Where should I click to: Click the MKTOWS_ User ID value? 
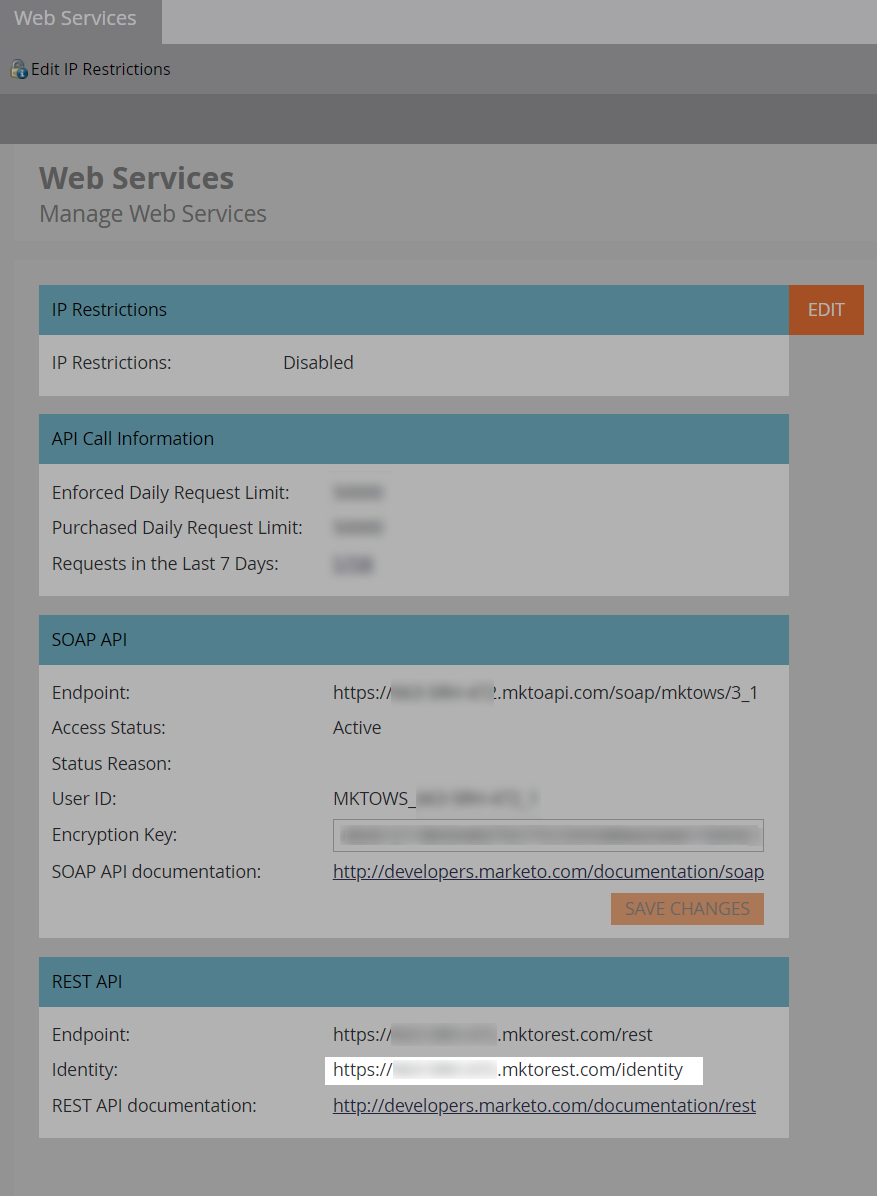[x=436, y=799]
